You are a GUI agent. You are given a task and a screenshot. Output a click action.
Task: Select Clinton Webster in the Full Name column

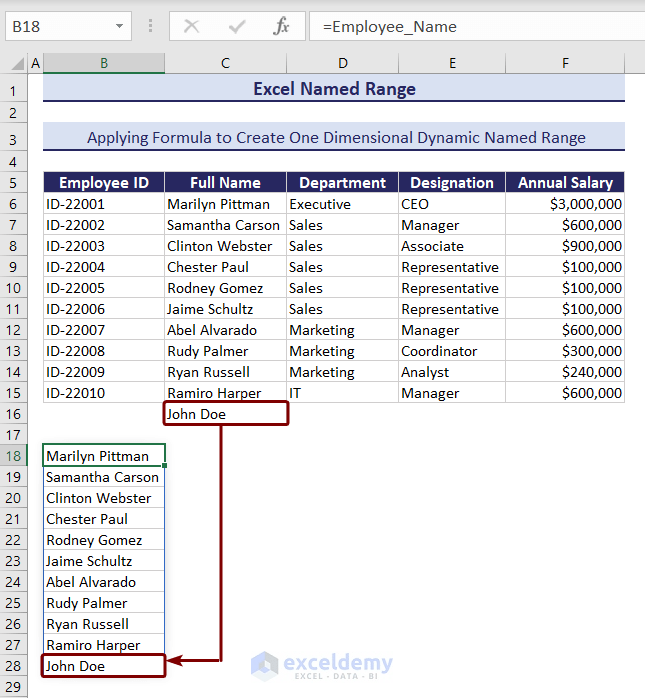225,246
